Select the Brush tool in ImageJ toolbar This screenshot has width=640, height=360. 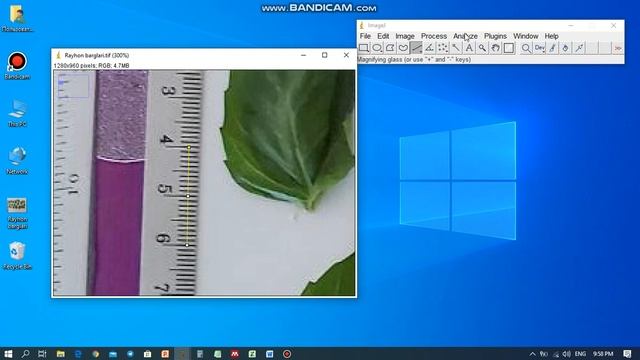pyautogui.click(x=553, y=48)
